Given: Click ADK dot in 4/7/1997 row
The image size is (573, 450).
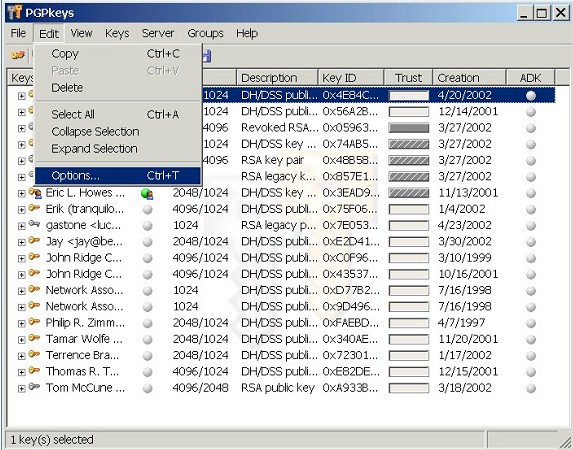Looking at the screenshot, I should coord(531,323).
